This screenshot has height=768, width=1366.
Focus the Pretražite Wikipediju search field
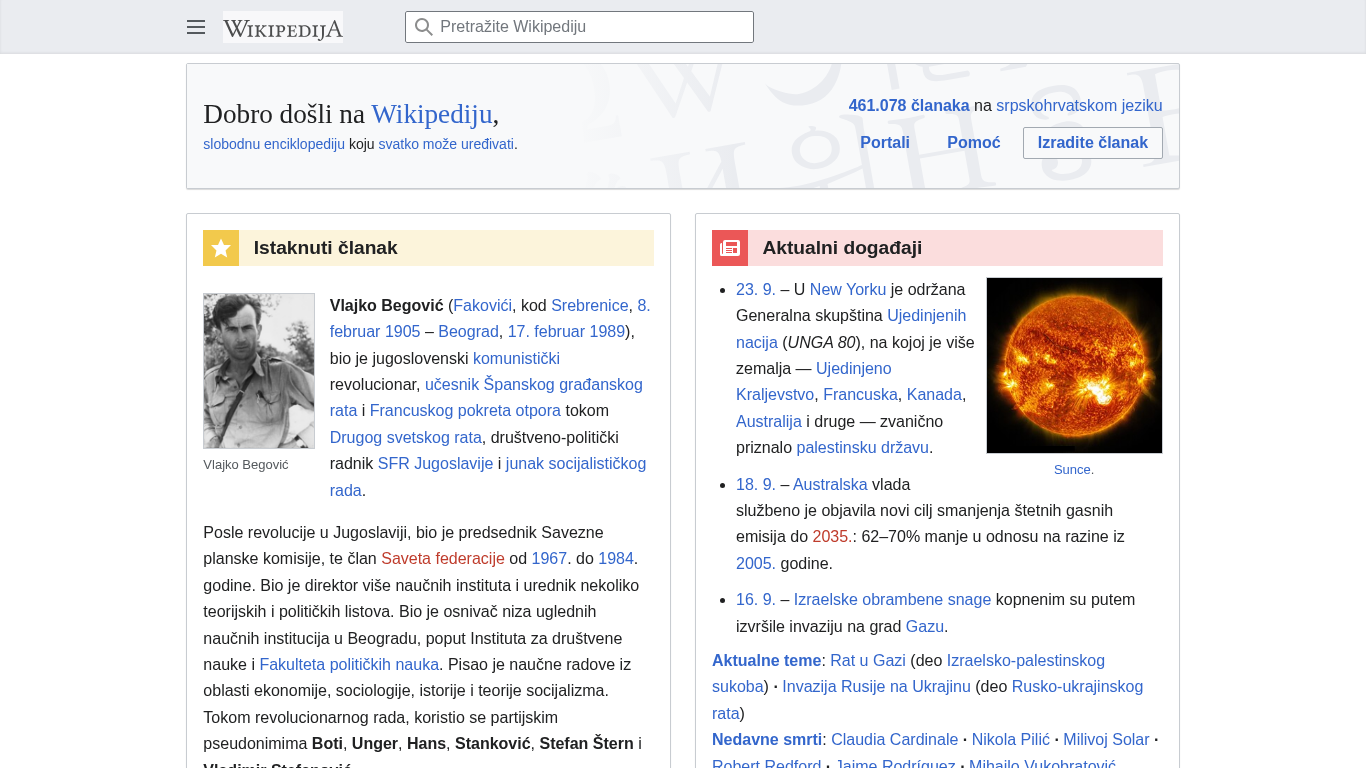(x=590, y=27)
